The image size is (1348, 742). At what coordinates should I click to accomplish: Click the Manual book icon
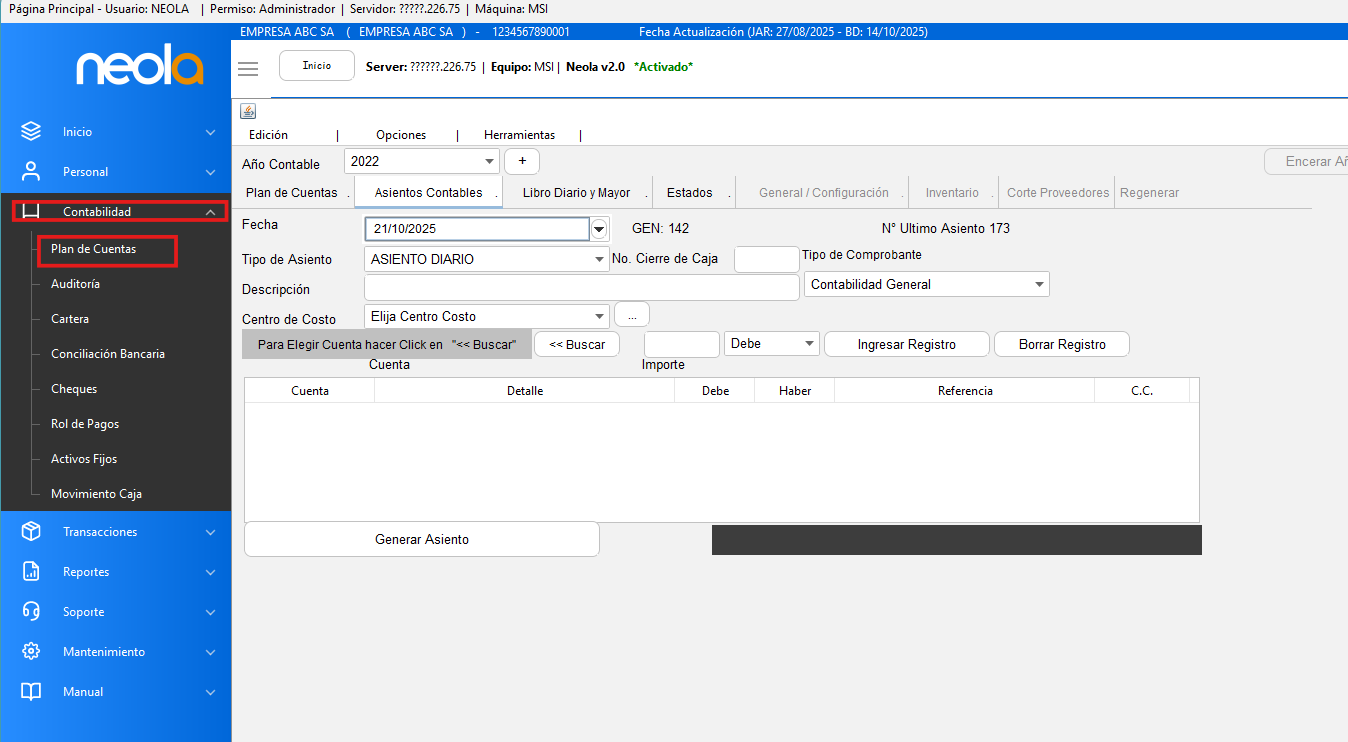(31, 691)
